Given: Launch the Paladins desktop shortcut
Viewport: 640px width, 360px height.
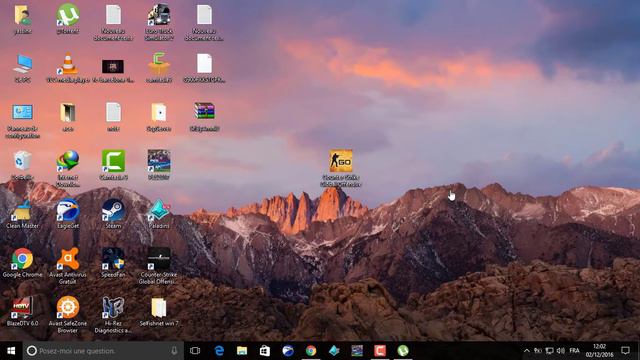Looking at the screenshot, I should [x=159, y=210].
